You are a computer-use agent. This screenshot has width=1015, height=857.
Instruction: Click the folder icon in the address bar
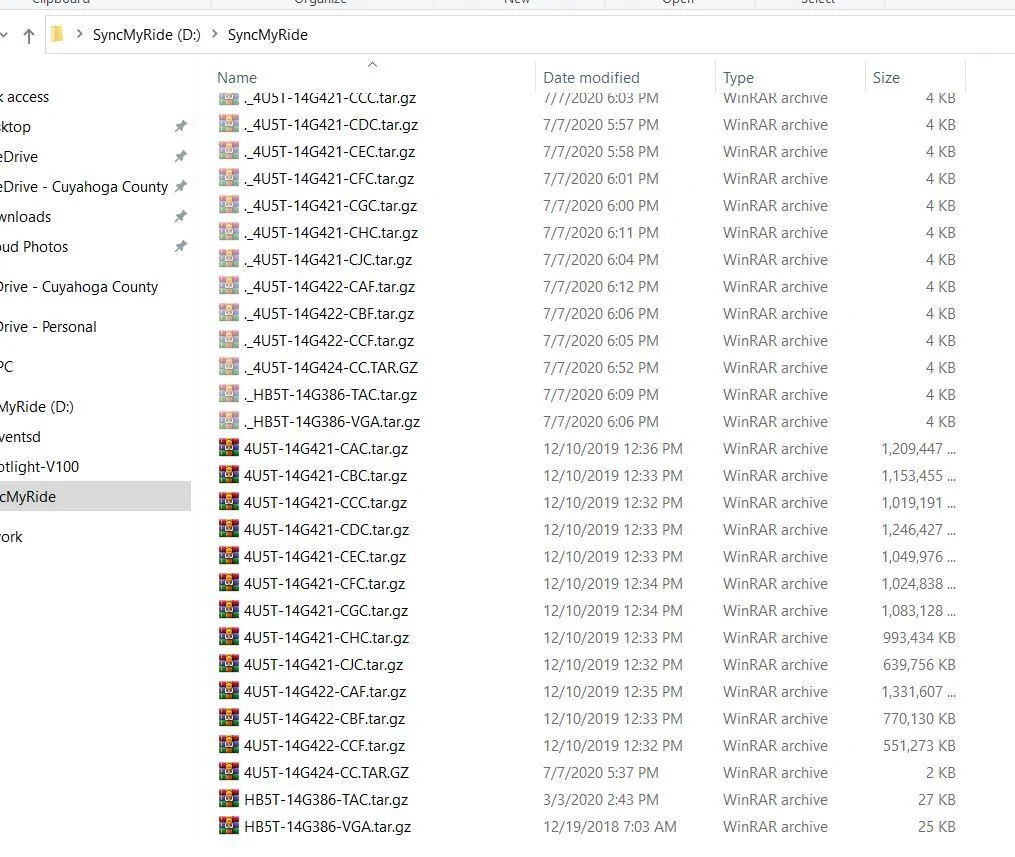57,34
